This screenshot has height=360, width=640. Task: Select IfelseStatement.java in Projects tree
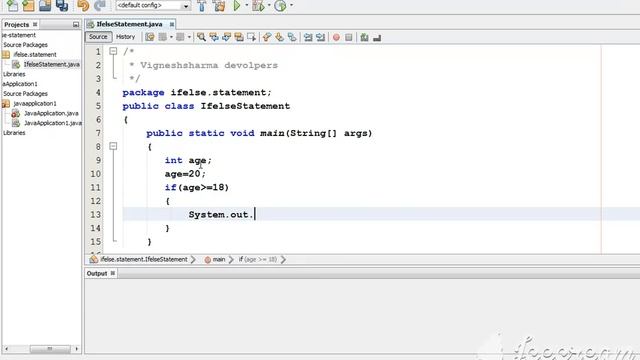click(x=51, y=64)
